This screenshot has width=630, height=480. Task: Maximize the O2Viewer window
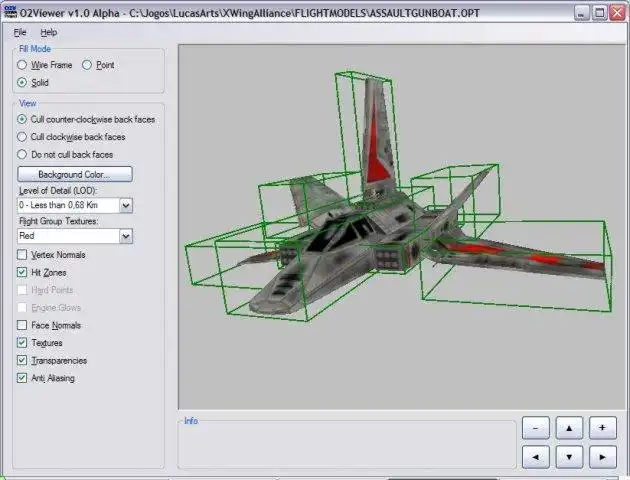click(599, 13)
